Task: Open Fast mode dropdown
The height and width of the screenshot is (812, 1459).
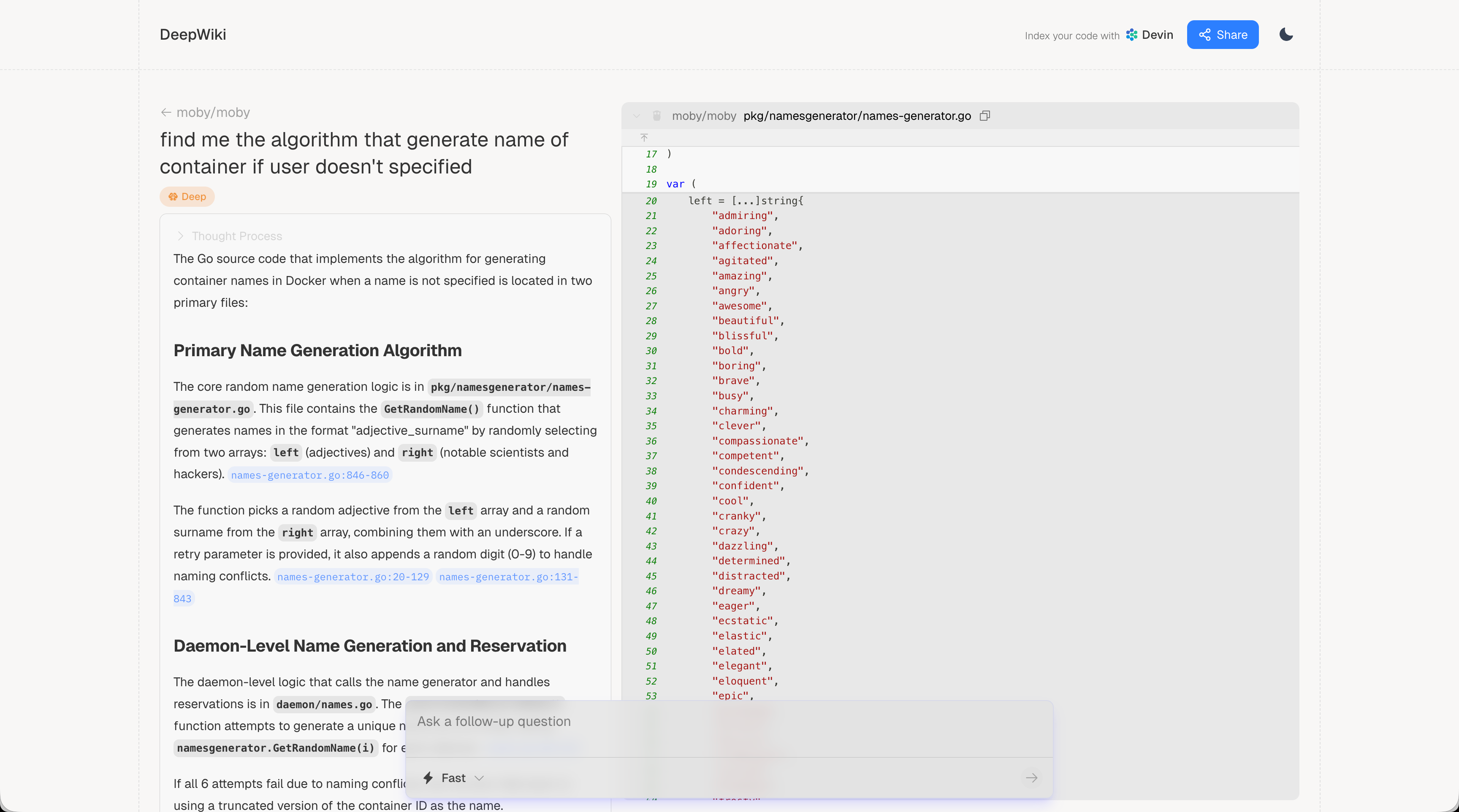Action: (x=479, y=778)
